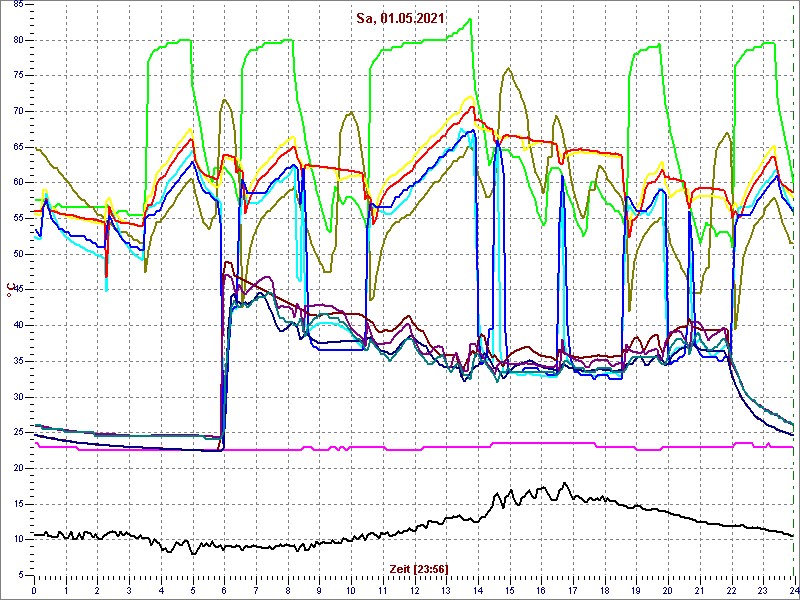The width and height of the screenshot is (800, 600).
Task: Pick hour 17 on the time axis
Action: coord(572,590)
